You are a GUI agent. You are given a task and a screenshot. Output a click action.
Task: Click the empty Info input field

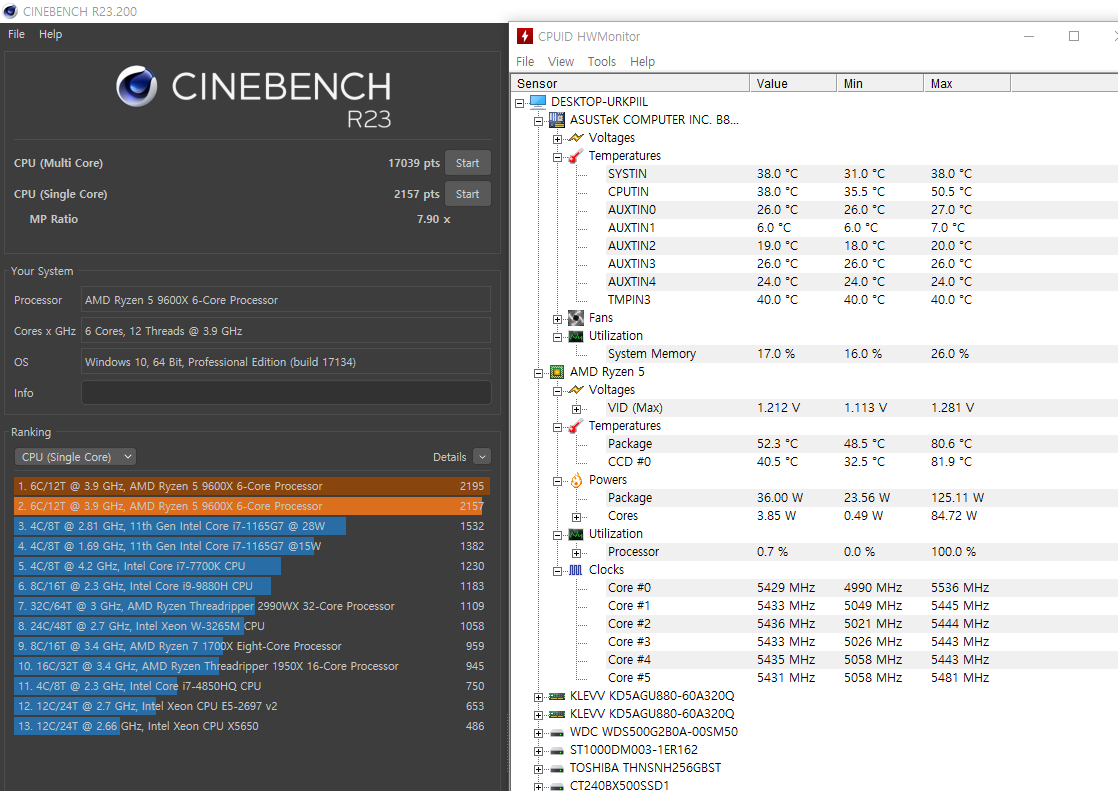pyautogui.click(x=286, y=393)
